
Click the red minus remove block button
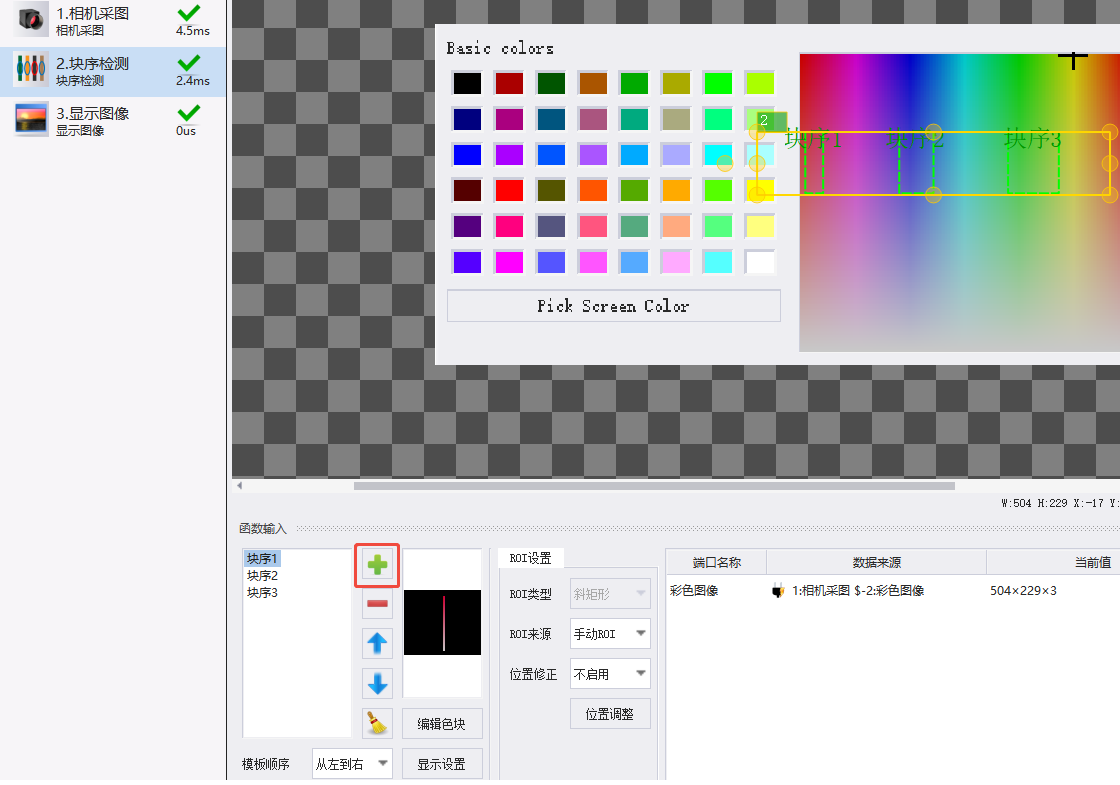pos(377,604)
